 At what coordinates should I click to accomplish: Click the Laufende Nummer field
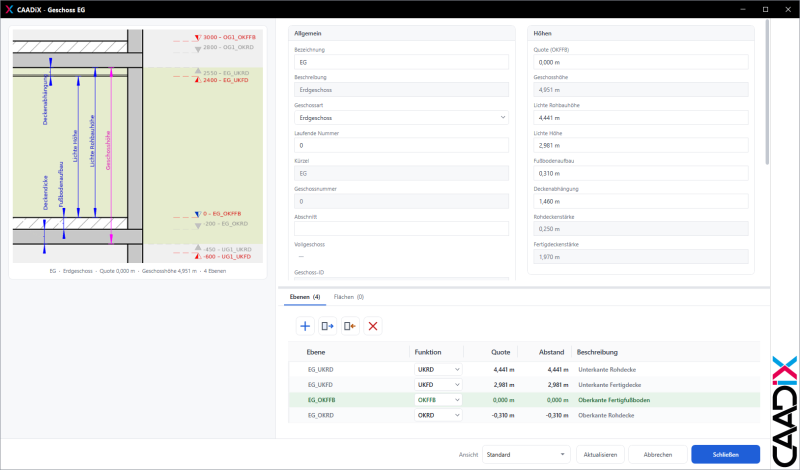pos(401,145)
